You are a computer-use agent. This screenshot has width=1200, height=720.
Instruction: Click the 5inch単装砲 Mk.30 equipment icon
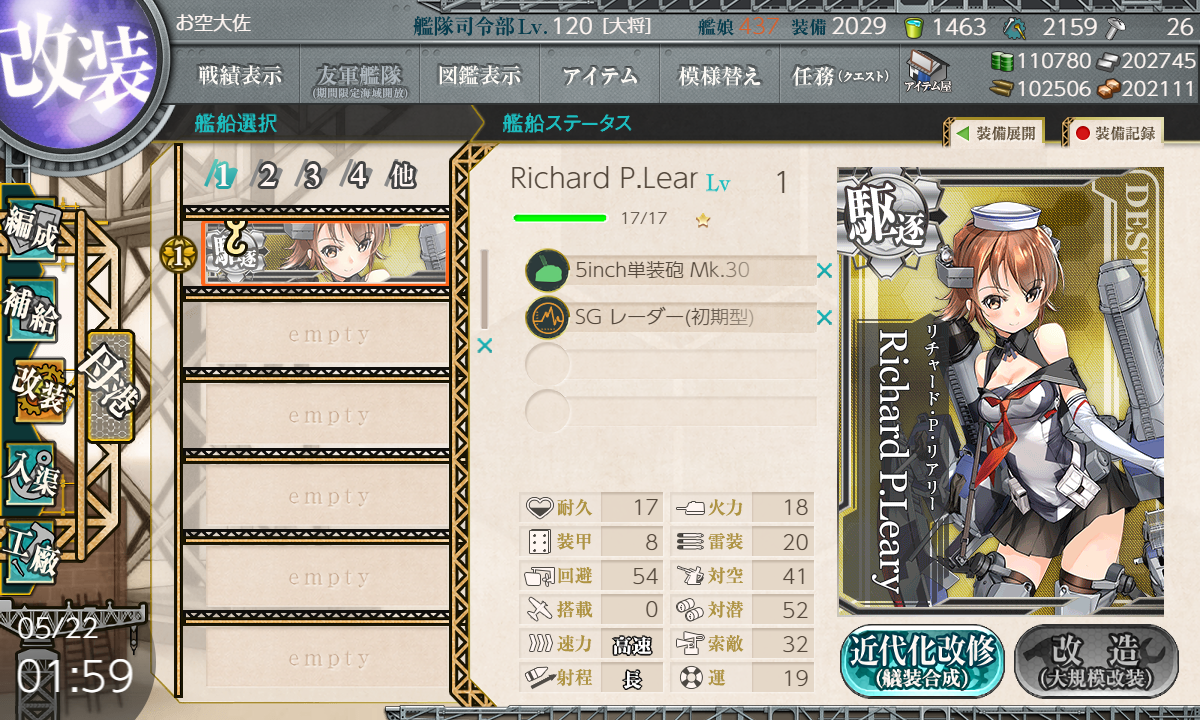point(547,271)
